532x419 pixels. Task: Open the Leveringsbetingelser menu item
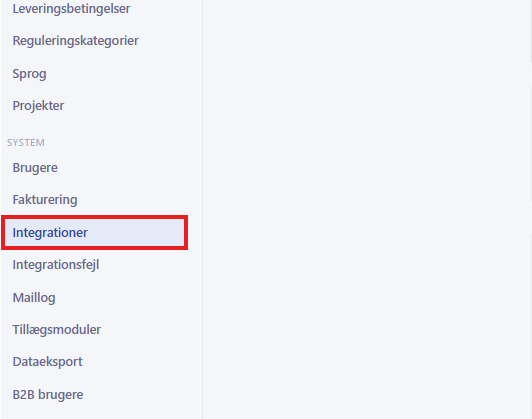71,9
